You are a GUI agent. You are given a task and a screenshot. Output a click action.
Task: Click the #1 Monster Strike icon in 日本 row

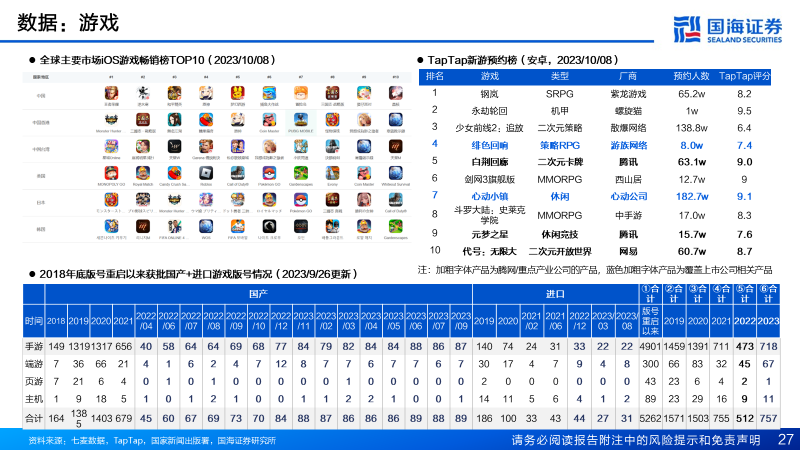[x=111, y=200]
